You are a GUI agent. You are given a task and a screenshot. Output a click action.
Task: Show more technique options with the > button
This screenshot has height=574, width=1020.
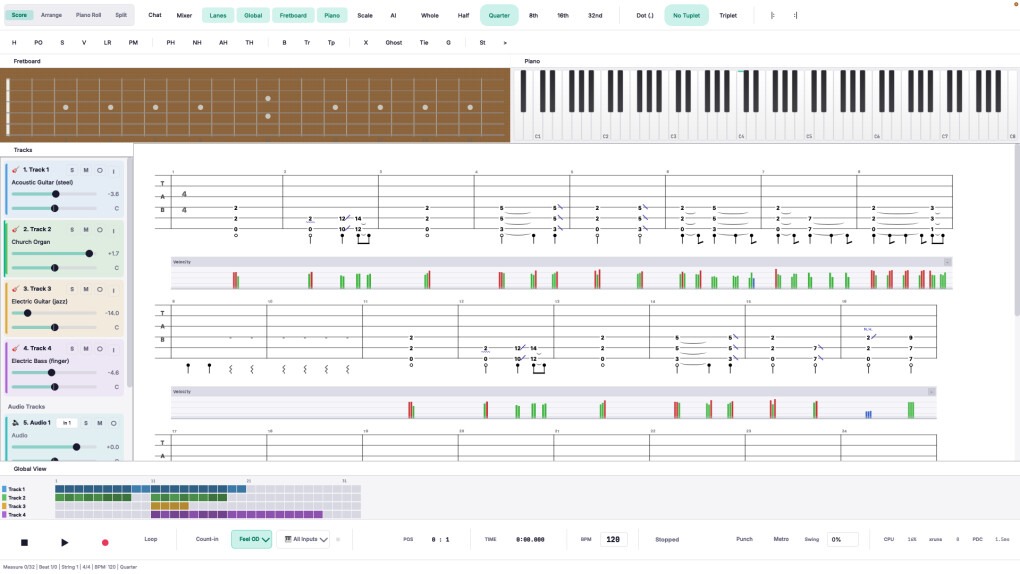tap(505, 43)
